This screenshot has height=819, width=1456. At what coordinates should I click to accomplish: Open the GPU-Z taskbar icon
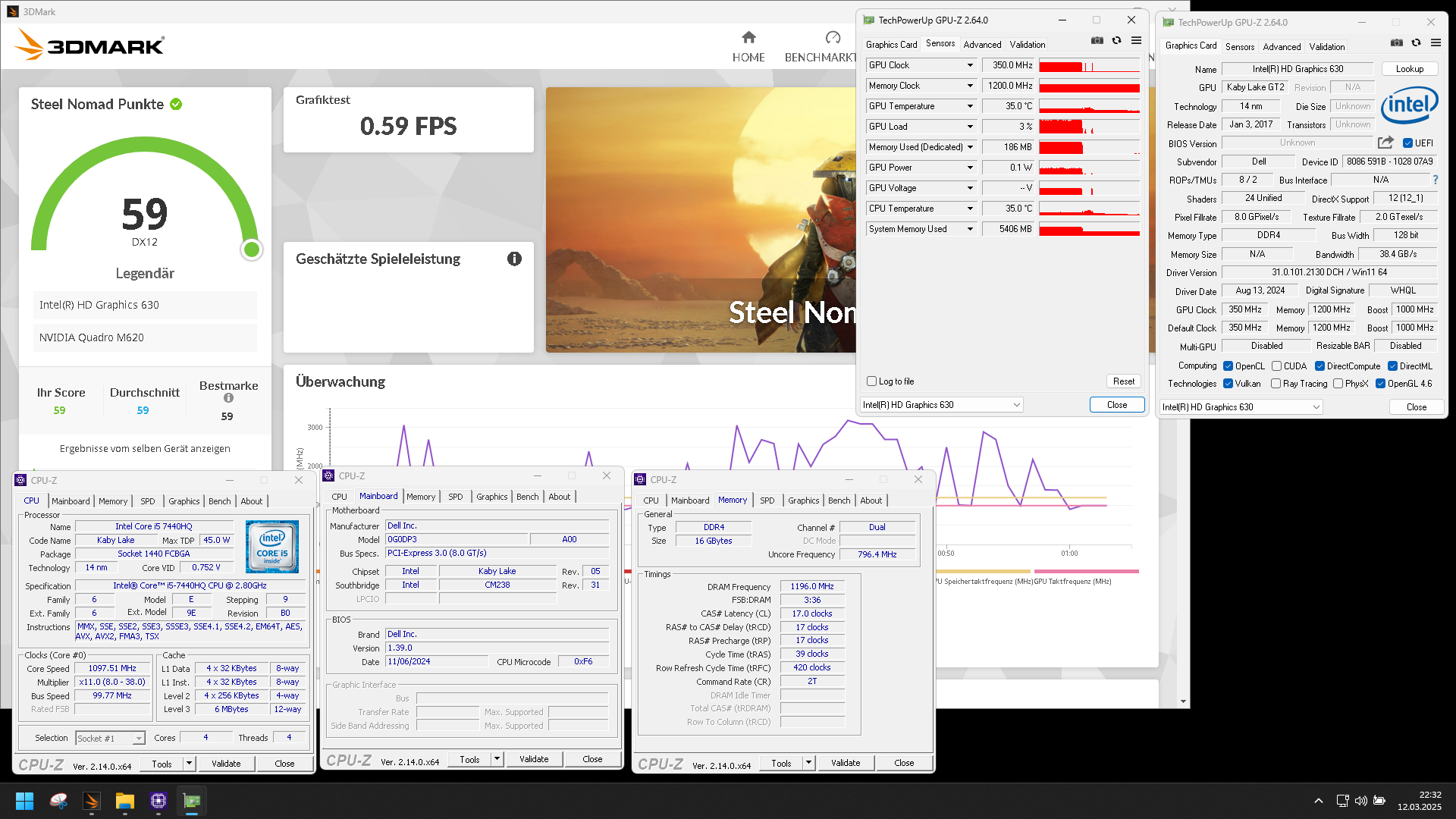pyautogui.click(x=192, y=801)
